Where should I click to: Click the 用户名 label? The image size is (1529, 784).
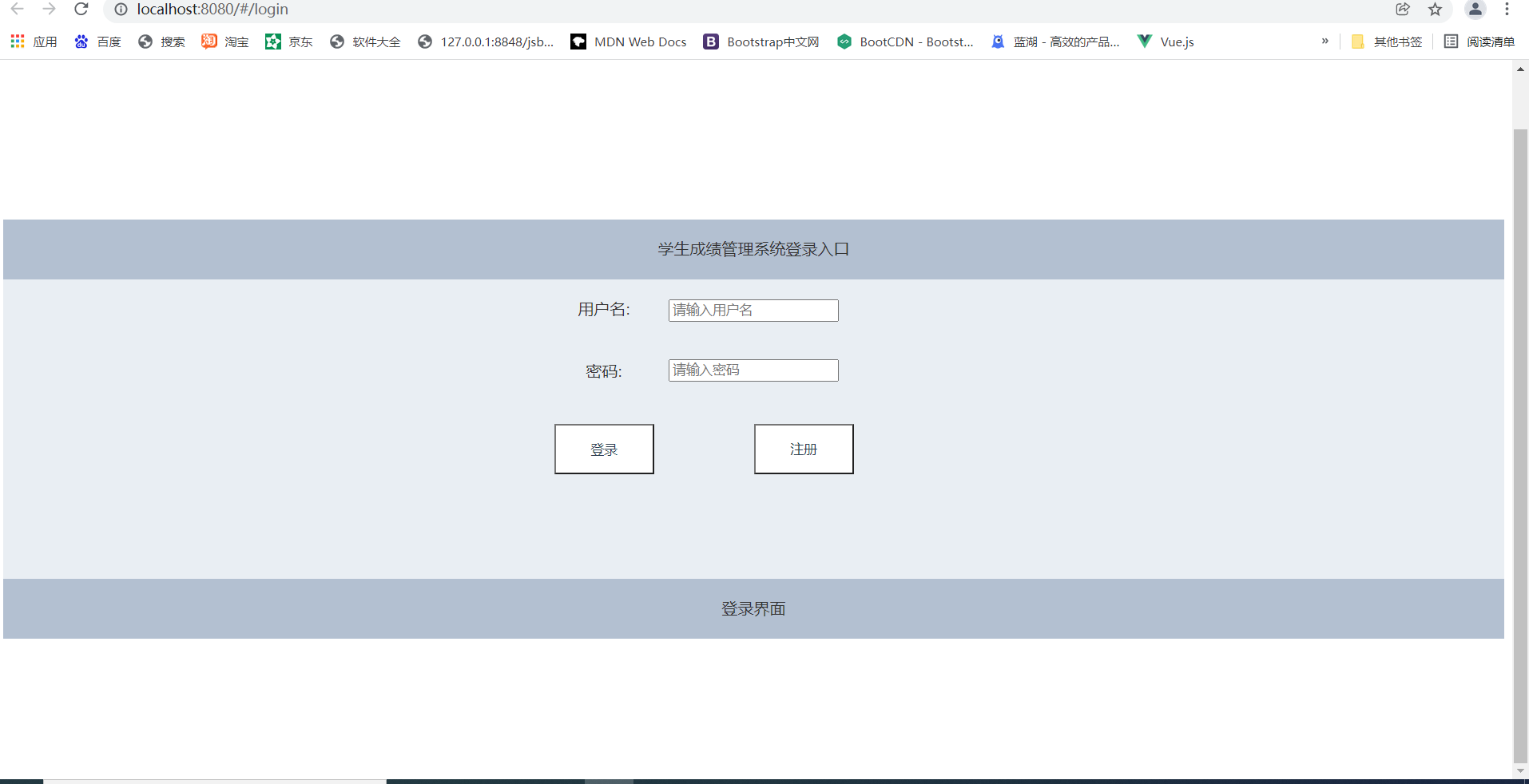(x=604, y=310)
